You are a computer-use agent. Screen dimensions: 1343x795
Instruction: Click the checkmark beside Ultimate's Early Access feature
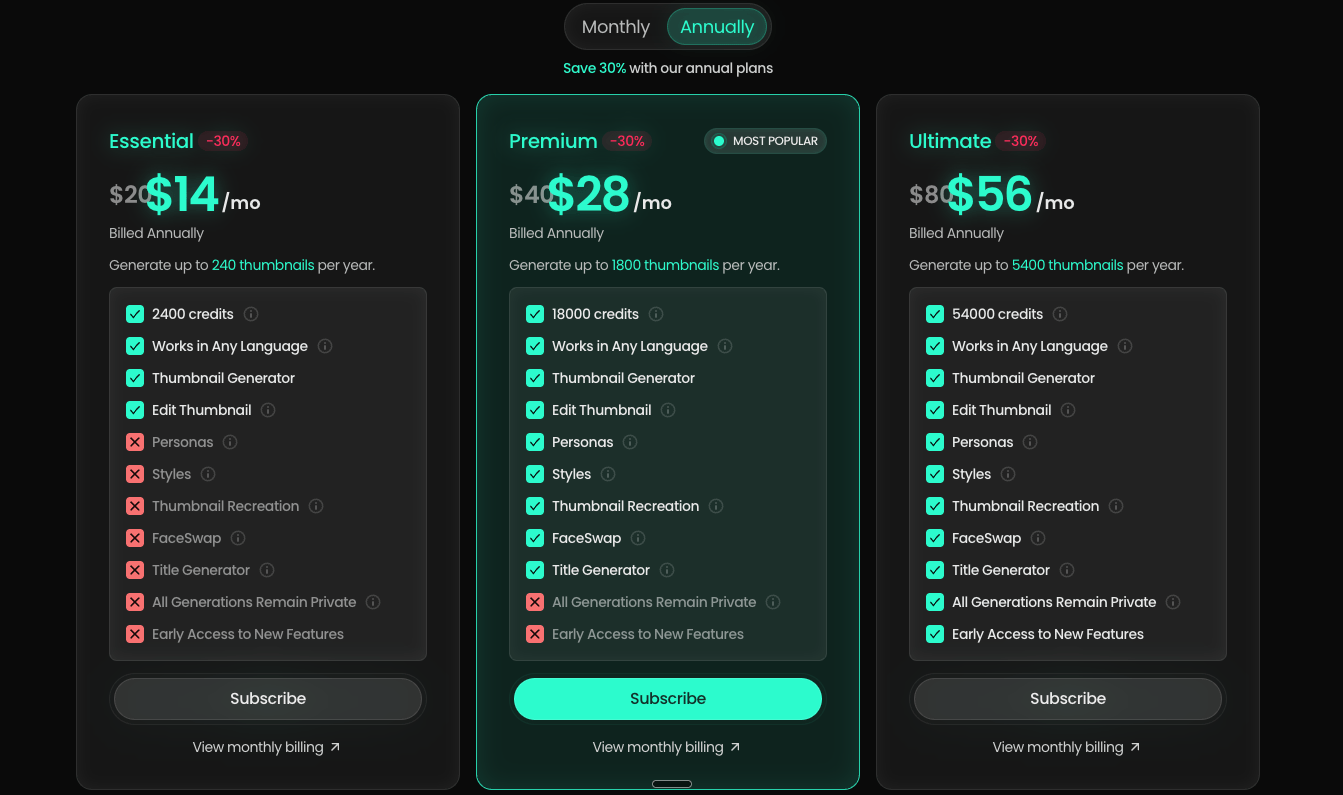(x=935, y=634)
